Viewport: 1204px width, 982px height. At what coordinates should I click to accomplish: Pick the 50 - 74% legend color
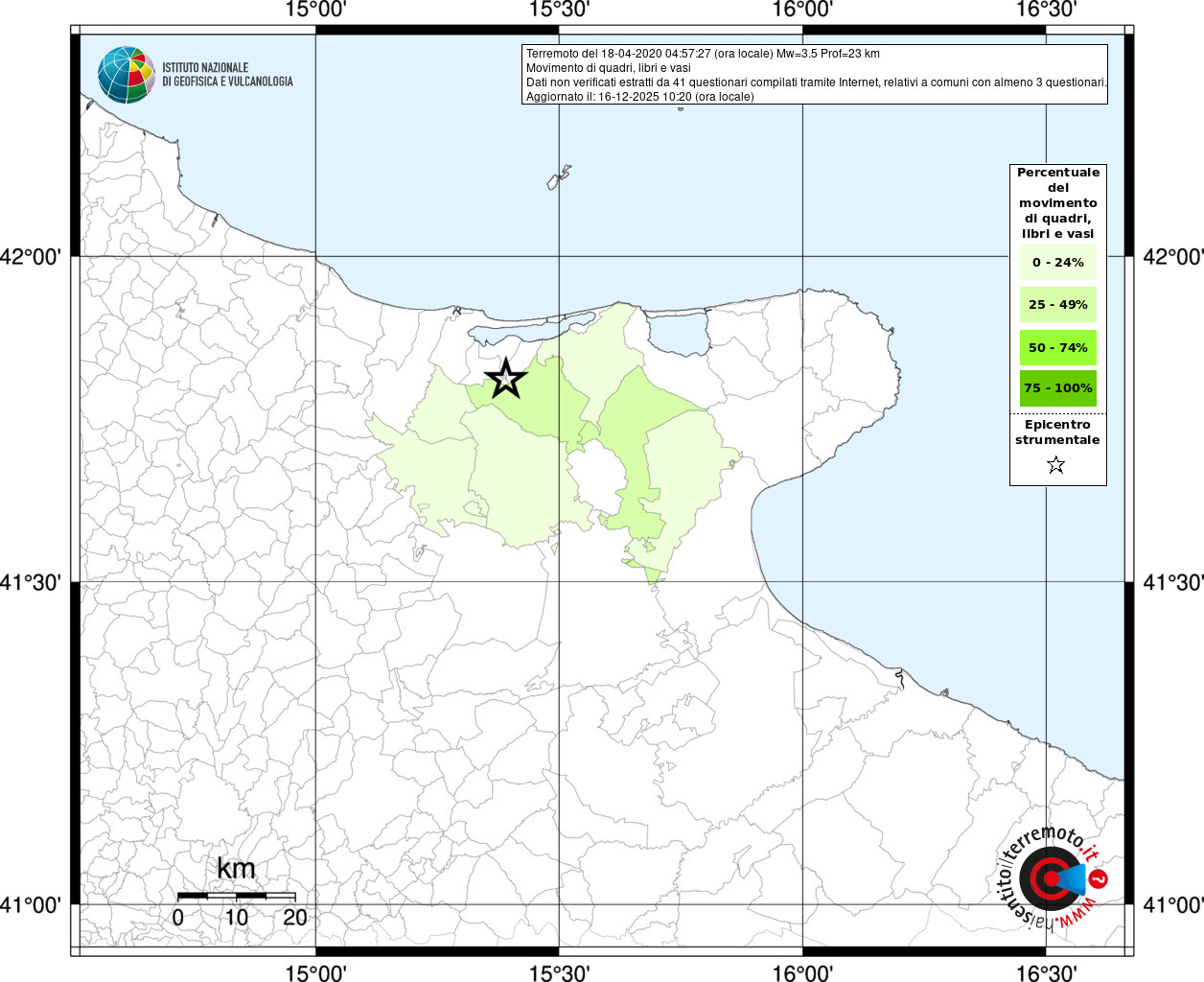[x=1057, y=347]
